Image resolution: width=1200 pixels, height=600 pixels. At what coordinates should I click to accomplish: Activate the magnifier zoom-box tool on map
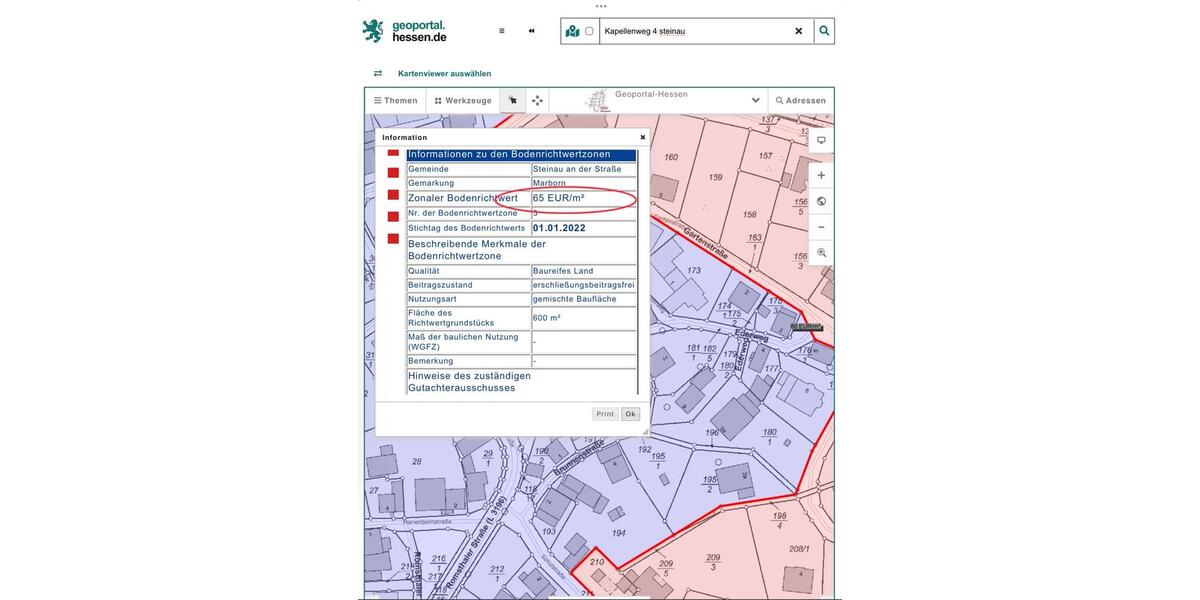pos(821,253)
